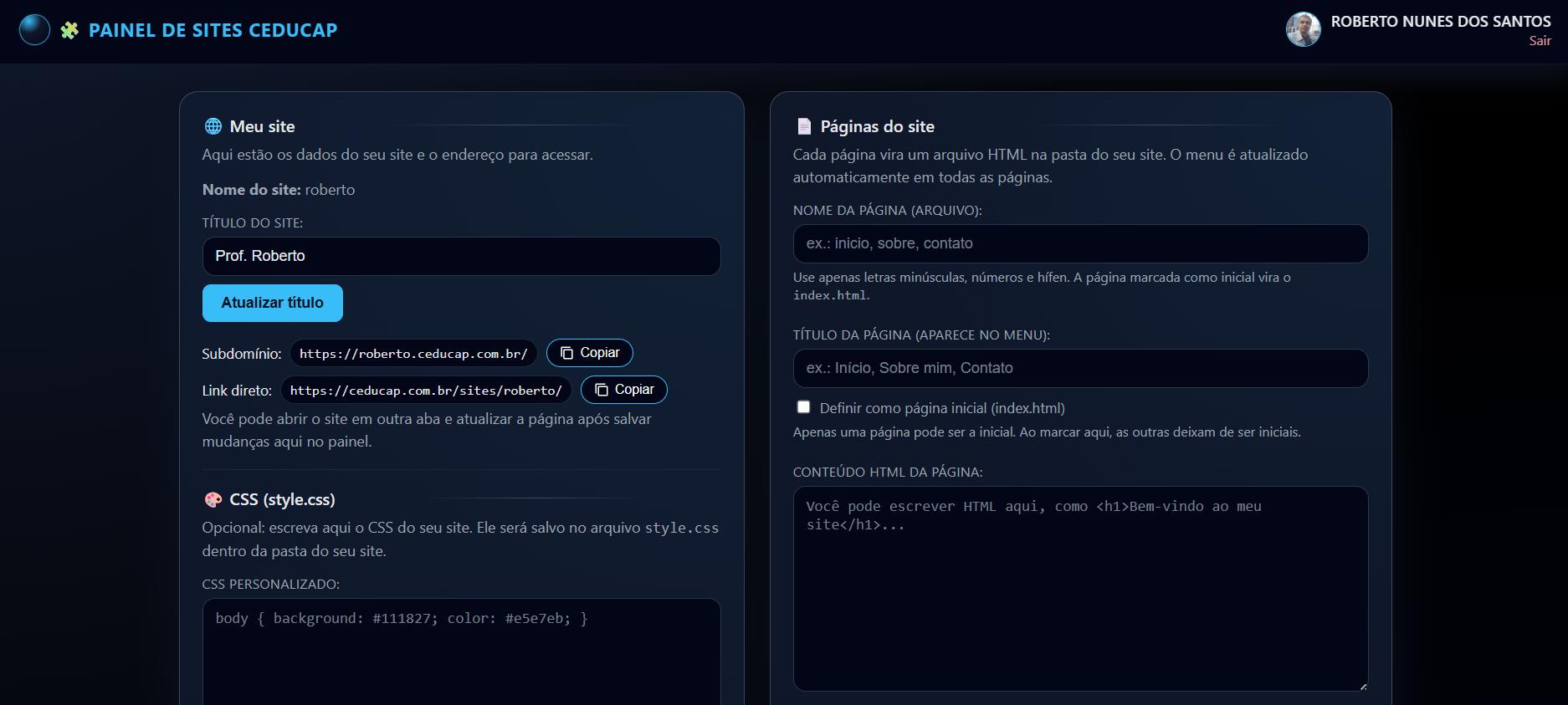The image size is (1568, 705).
Task: Click the Nome do site: roberto text
Action: coord(279,190)
